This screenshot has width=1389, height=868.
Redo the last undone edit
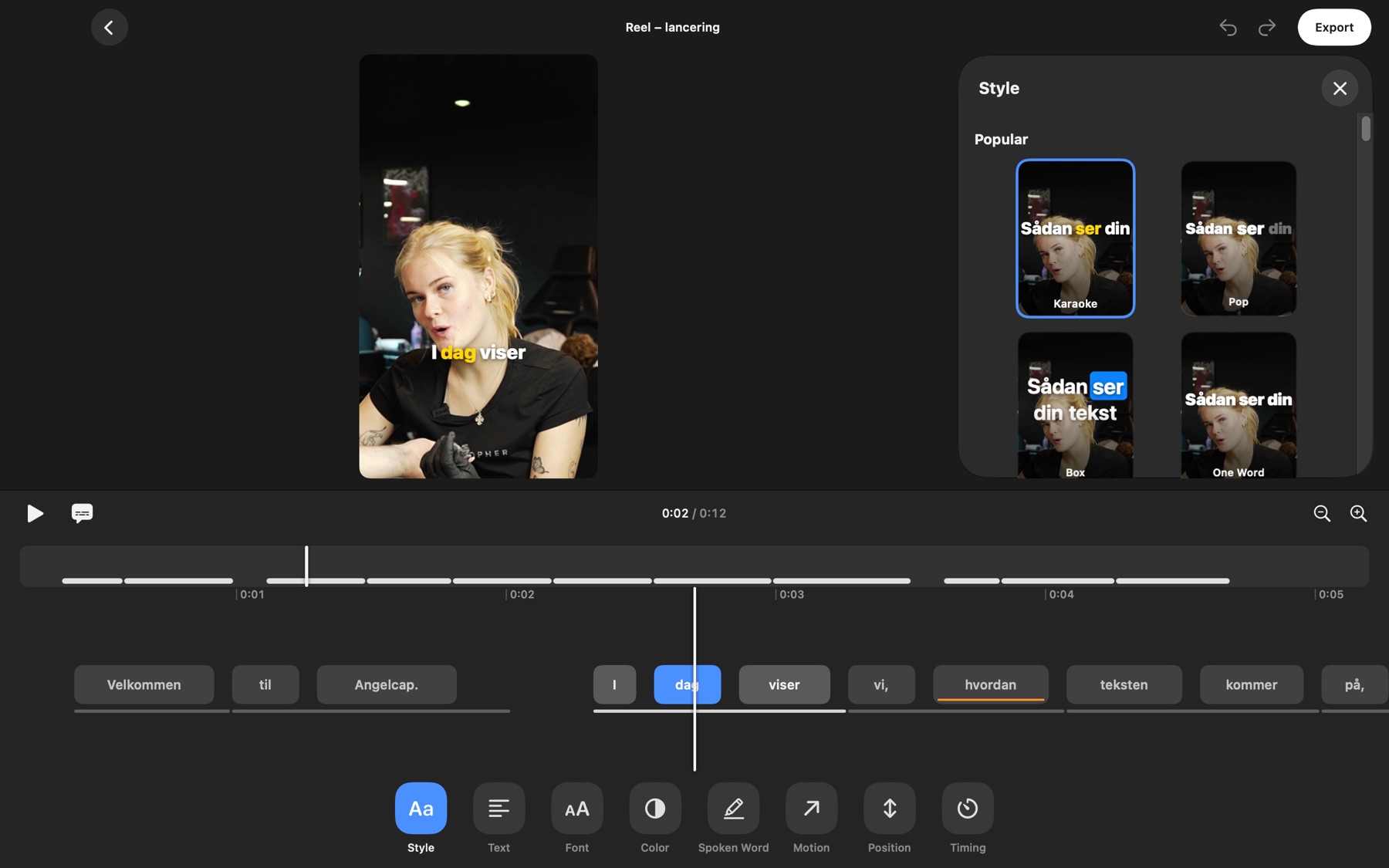point(1267,28)
